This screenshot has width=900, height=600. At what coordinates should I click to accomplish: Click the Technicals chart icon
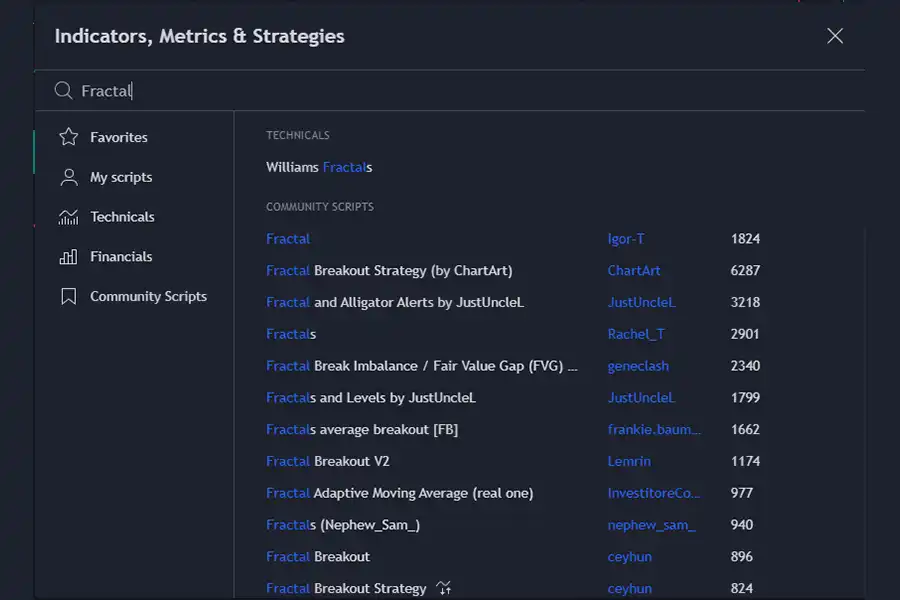pos(68,216)
